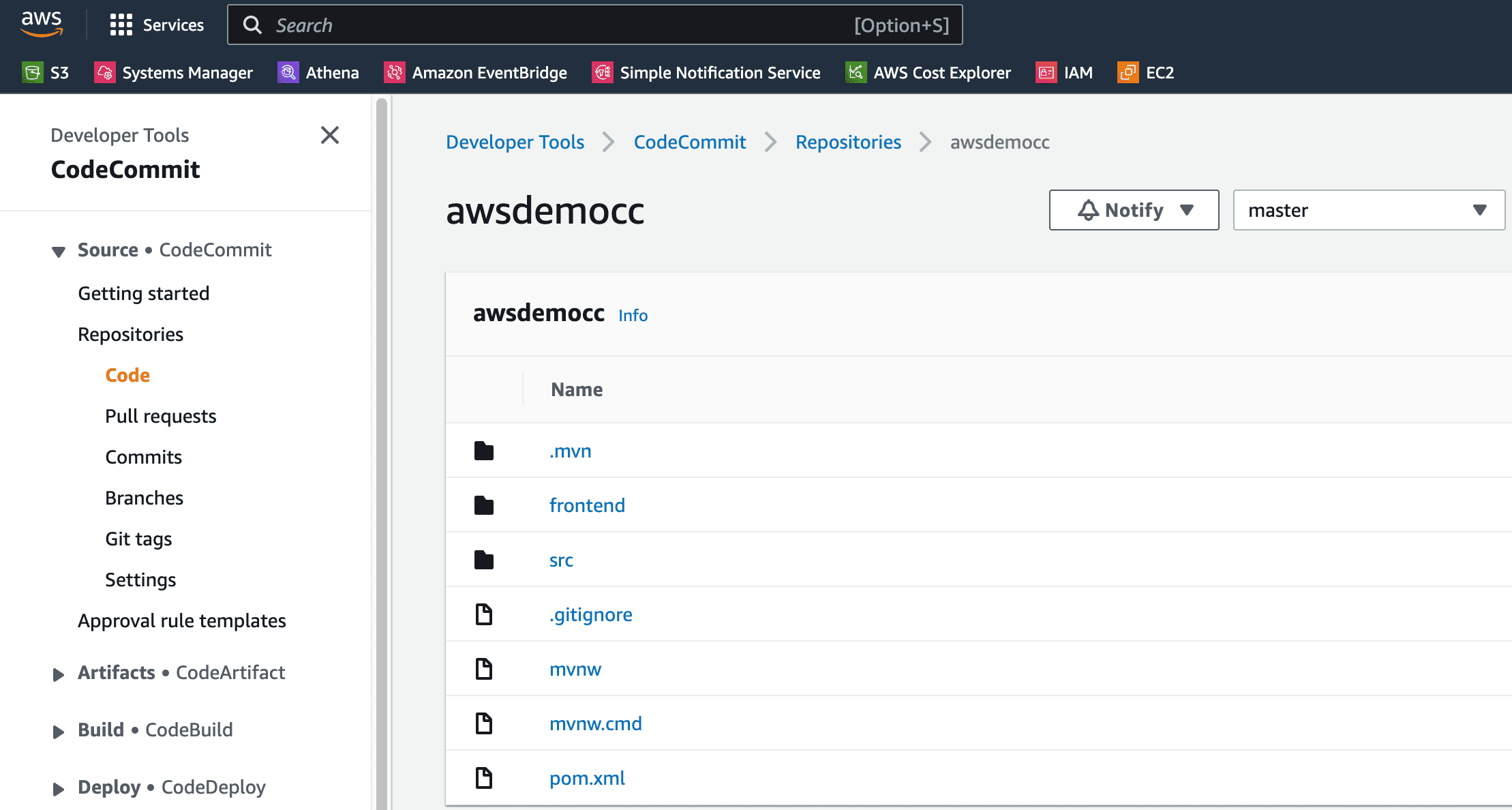Click the EC2 shortcut icon
Viewport: 1512px width, 810px height.
click(1128, 72)
